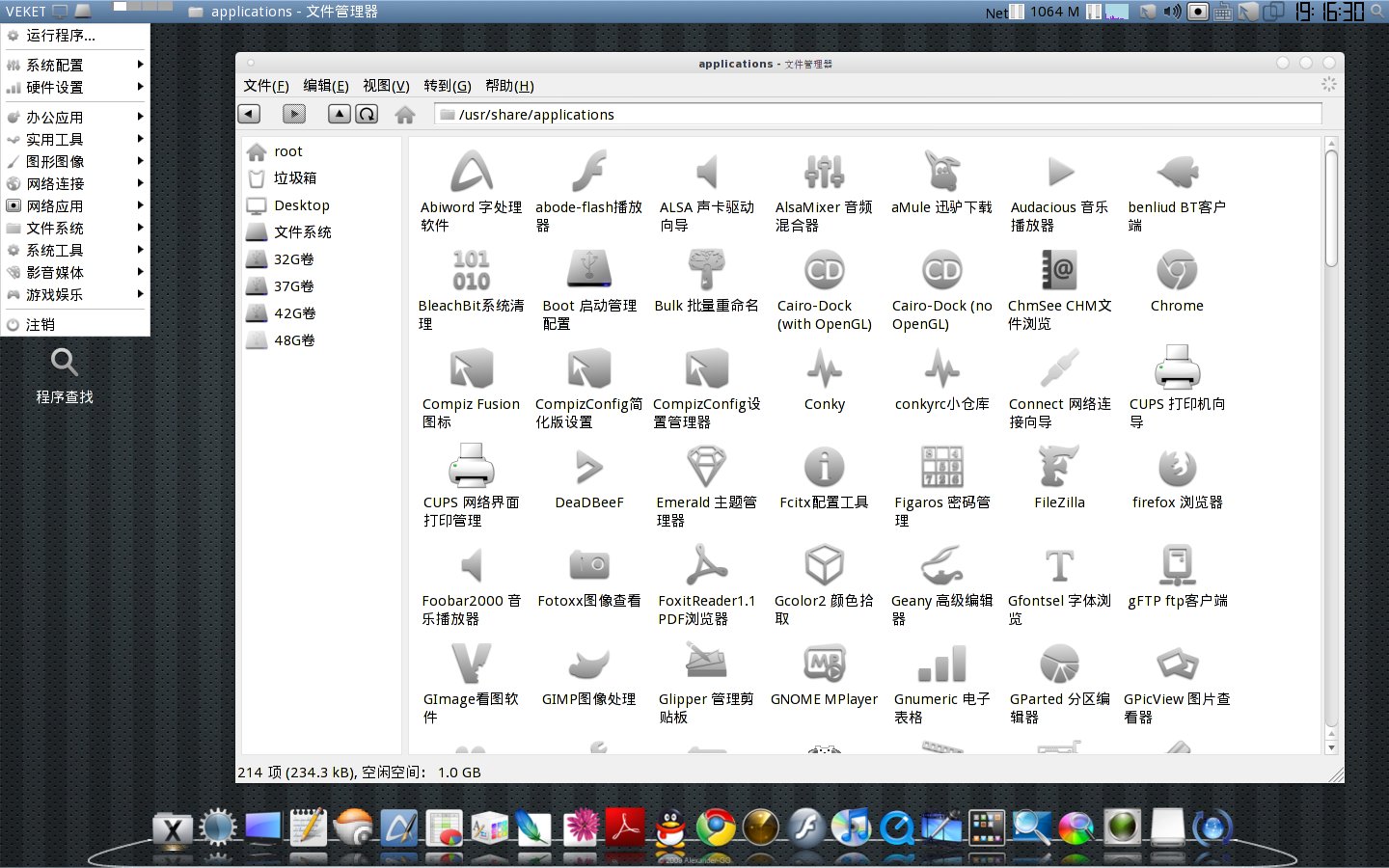Select Conky application icon

pos(824,369)
